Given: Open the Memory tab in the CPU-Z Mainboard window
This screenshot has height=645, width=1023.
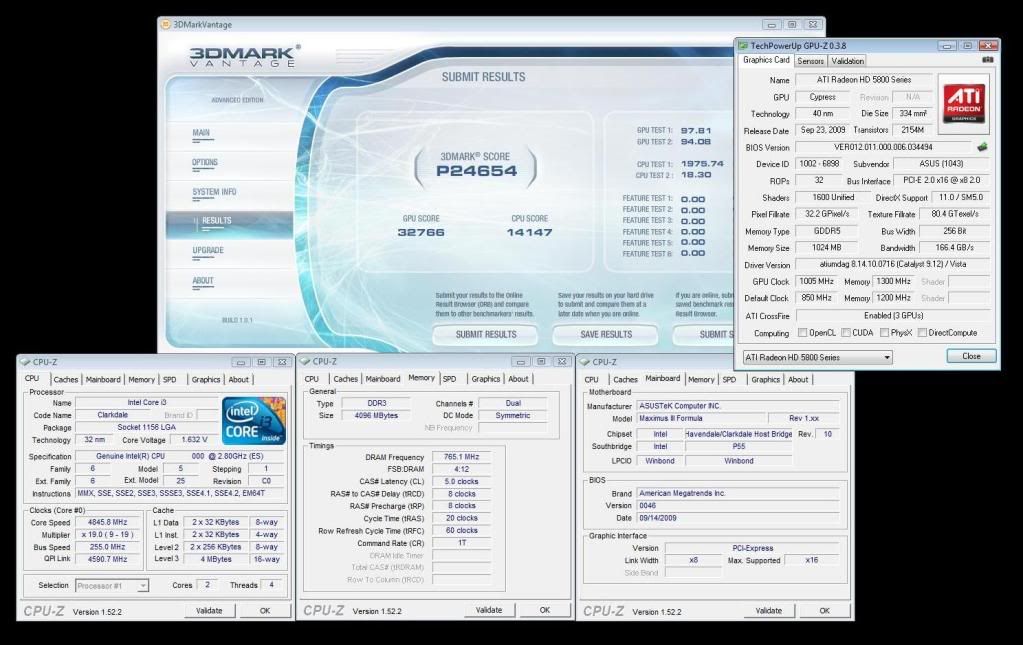Looking at the screenshot, I should (x=701, y=380).
